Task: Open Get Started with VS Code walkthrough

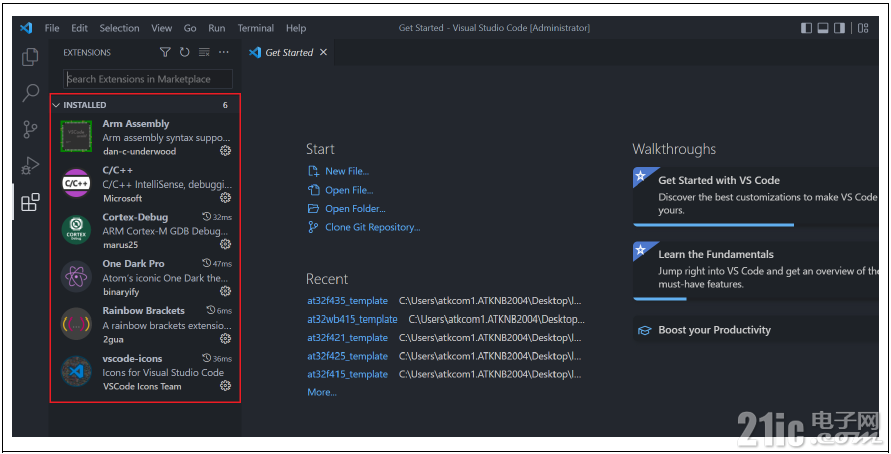Action: (x=756, y=196)
